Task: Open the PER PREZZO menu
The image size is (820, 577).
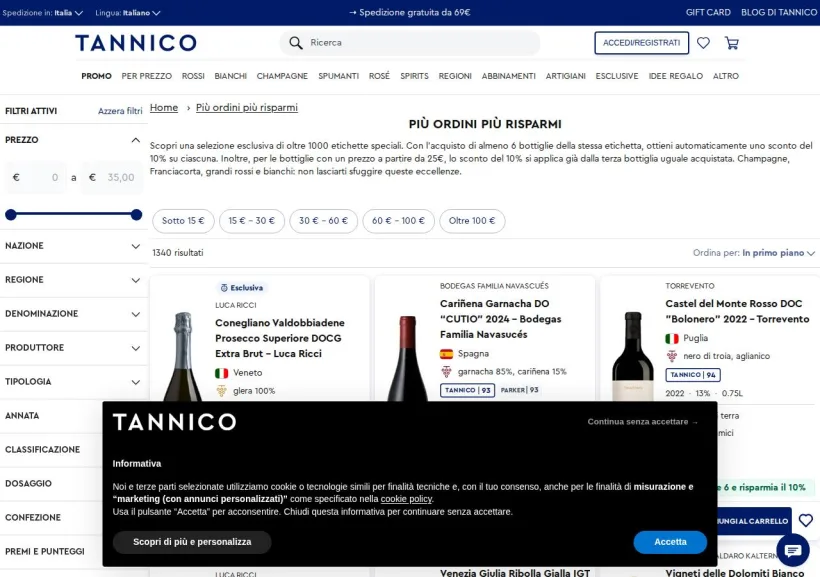Action: [x=146, y=76]
